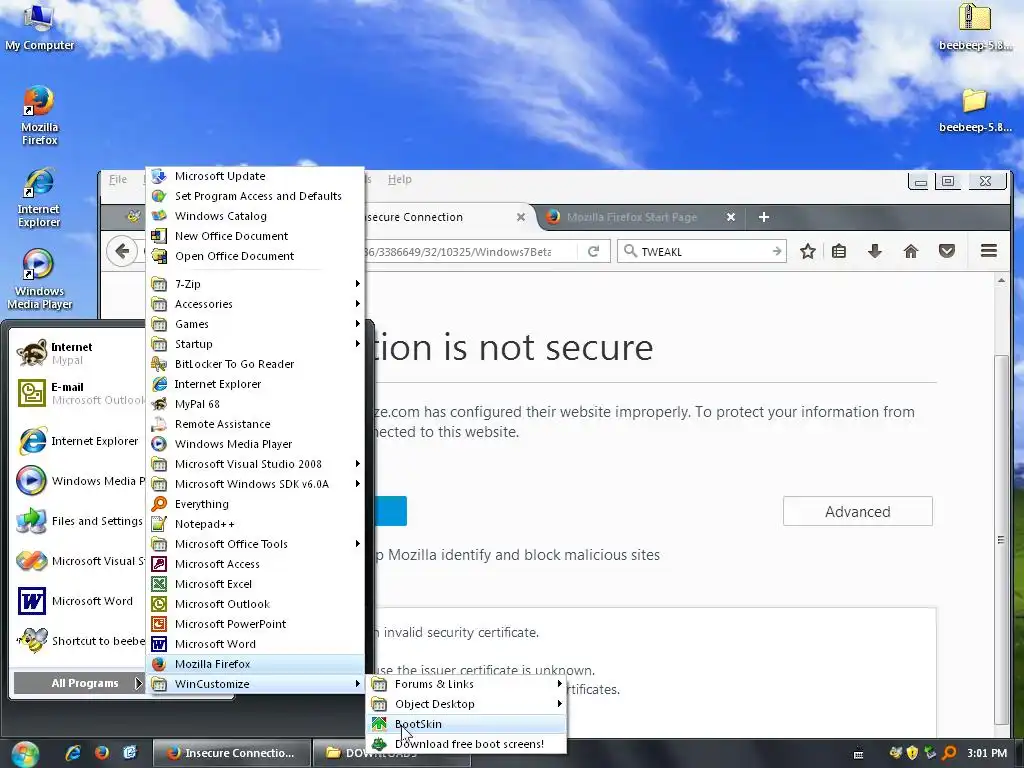
Task: Open Internet Mypal in Start menu
Action: pyautogui.click(x=78, y=353)
